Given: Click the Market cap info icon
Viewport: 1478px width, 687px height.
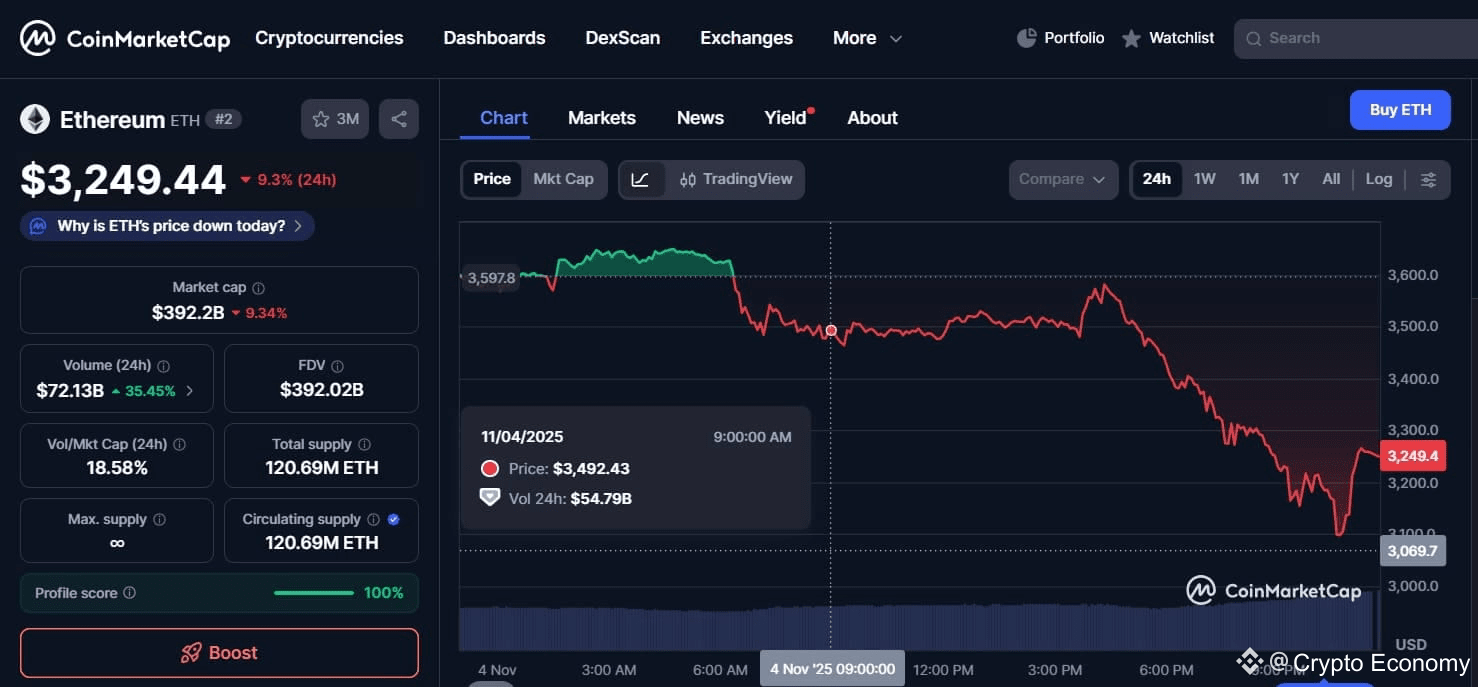Looking at the screenshot, I should coord(258,288).
